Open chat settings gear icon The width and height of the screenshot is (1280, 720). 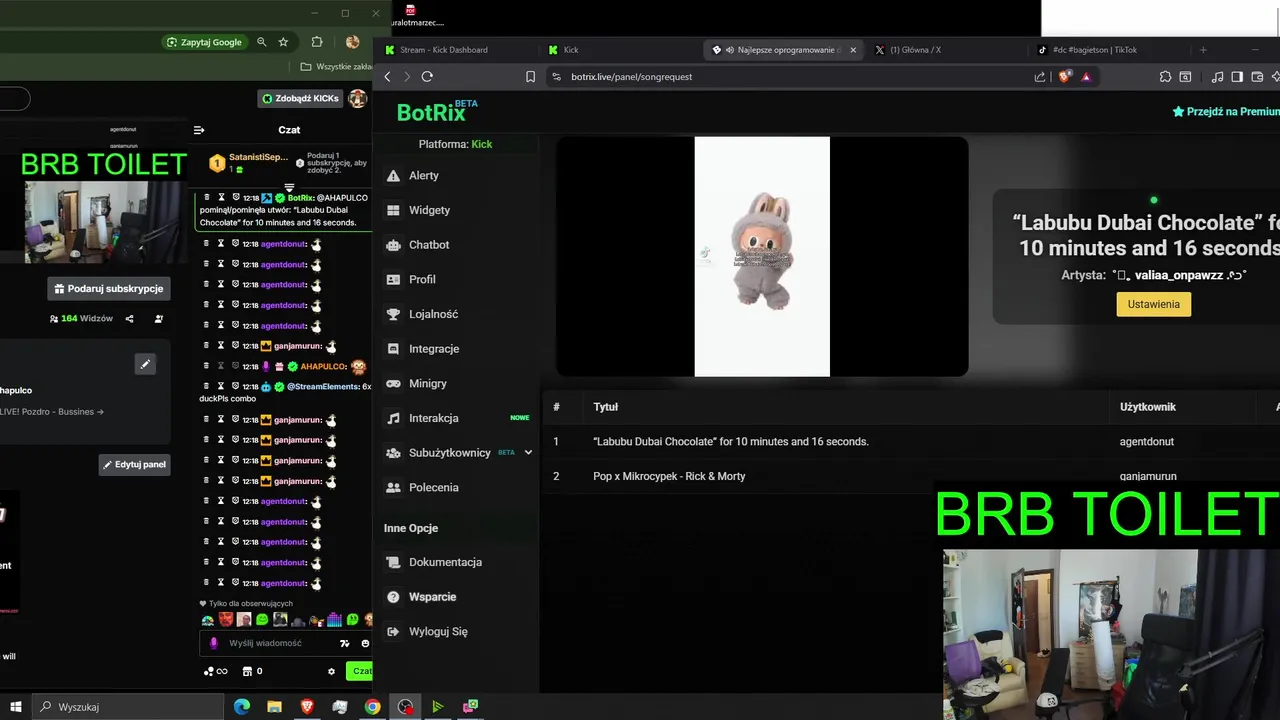click(x=332, y=671)
